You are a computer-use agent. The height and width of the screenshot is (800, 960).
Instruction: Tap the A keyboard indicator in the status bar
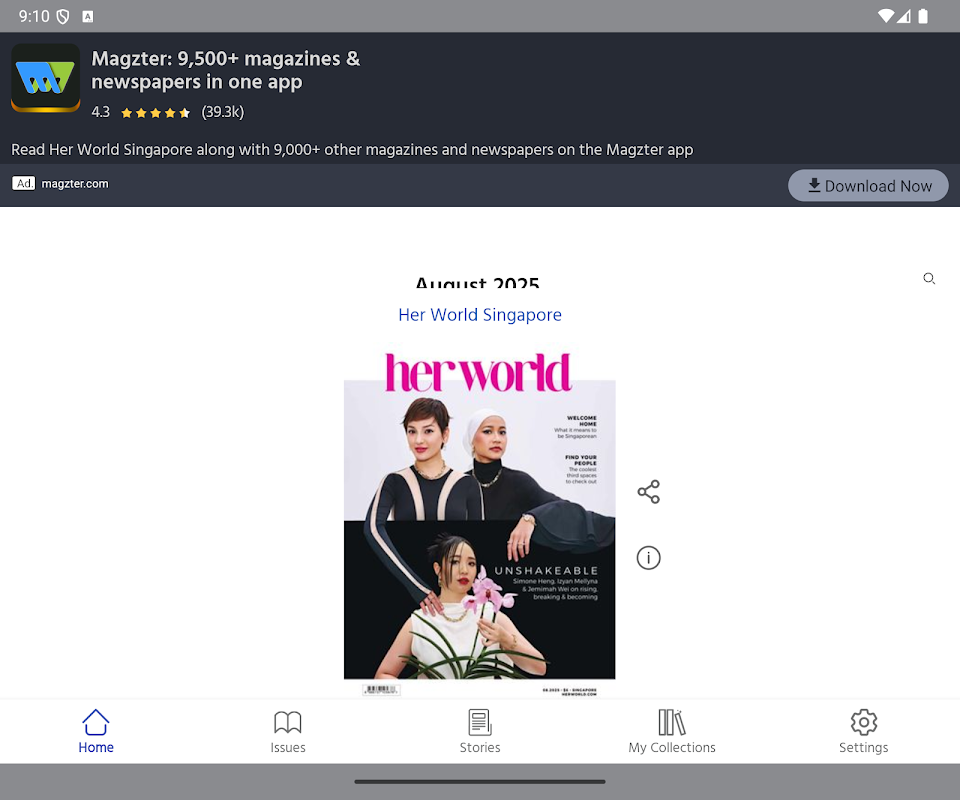tap(88, 17)
